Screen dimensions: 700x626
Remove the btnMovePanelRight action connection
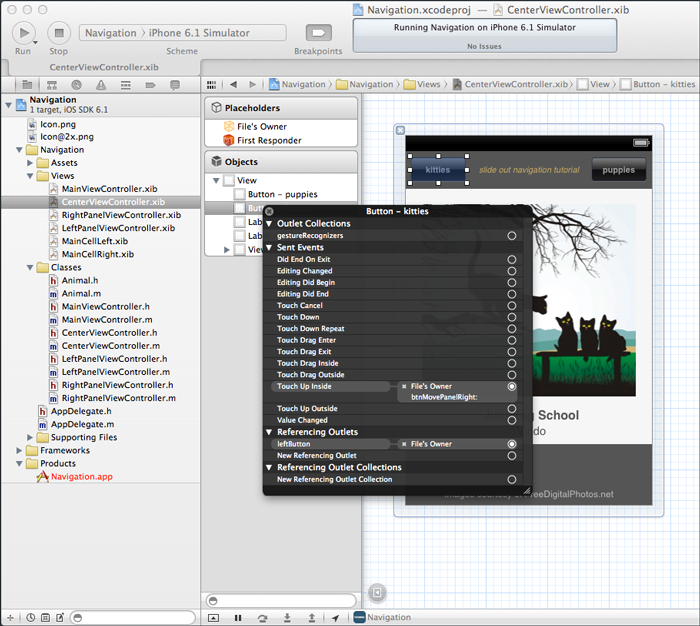point(404,387)
